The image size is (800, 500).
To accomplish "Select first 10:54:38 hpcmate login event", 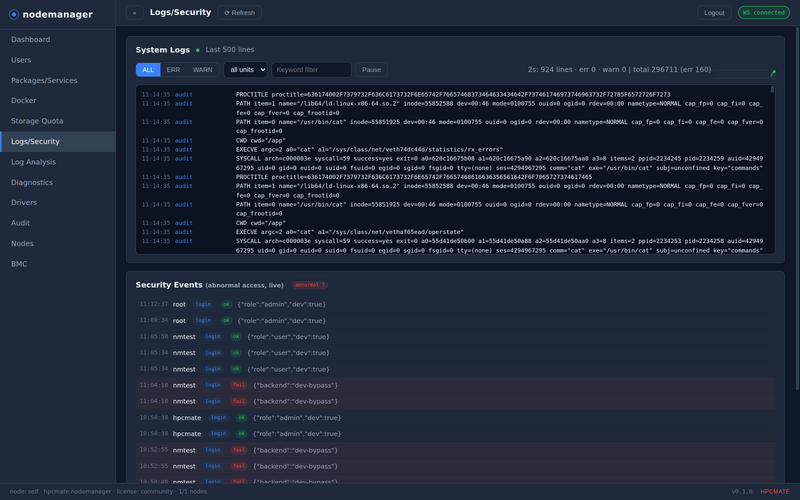I will (x=456, y=418).
